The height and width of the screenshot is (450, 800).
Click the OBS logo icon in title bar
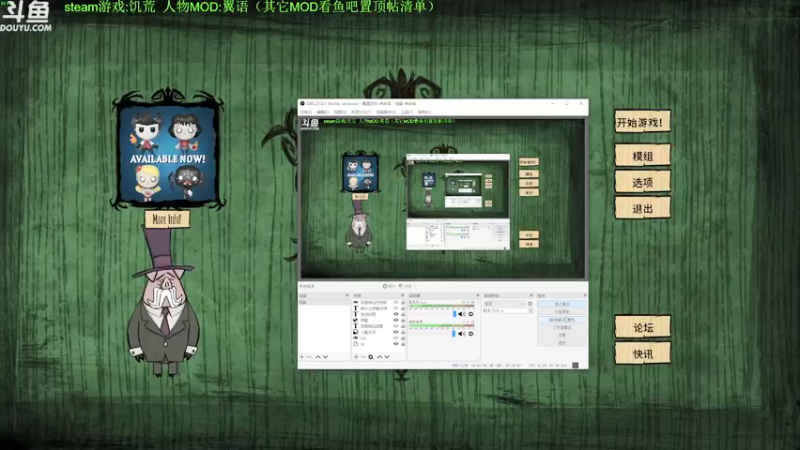303,104
